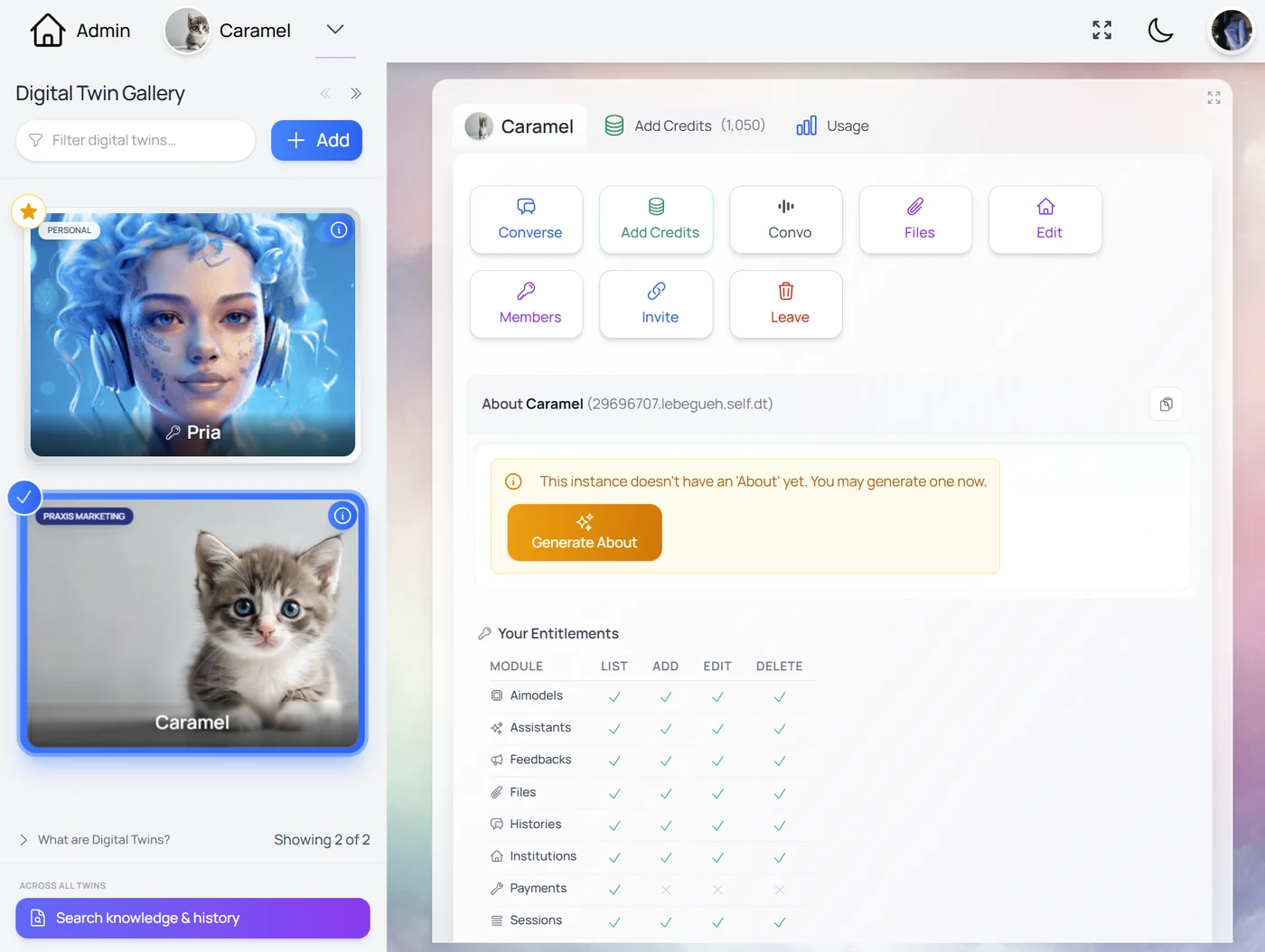Screen dimensions: 1265x952
Task: Click the info icon in About notice
Action: point(513,481)
